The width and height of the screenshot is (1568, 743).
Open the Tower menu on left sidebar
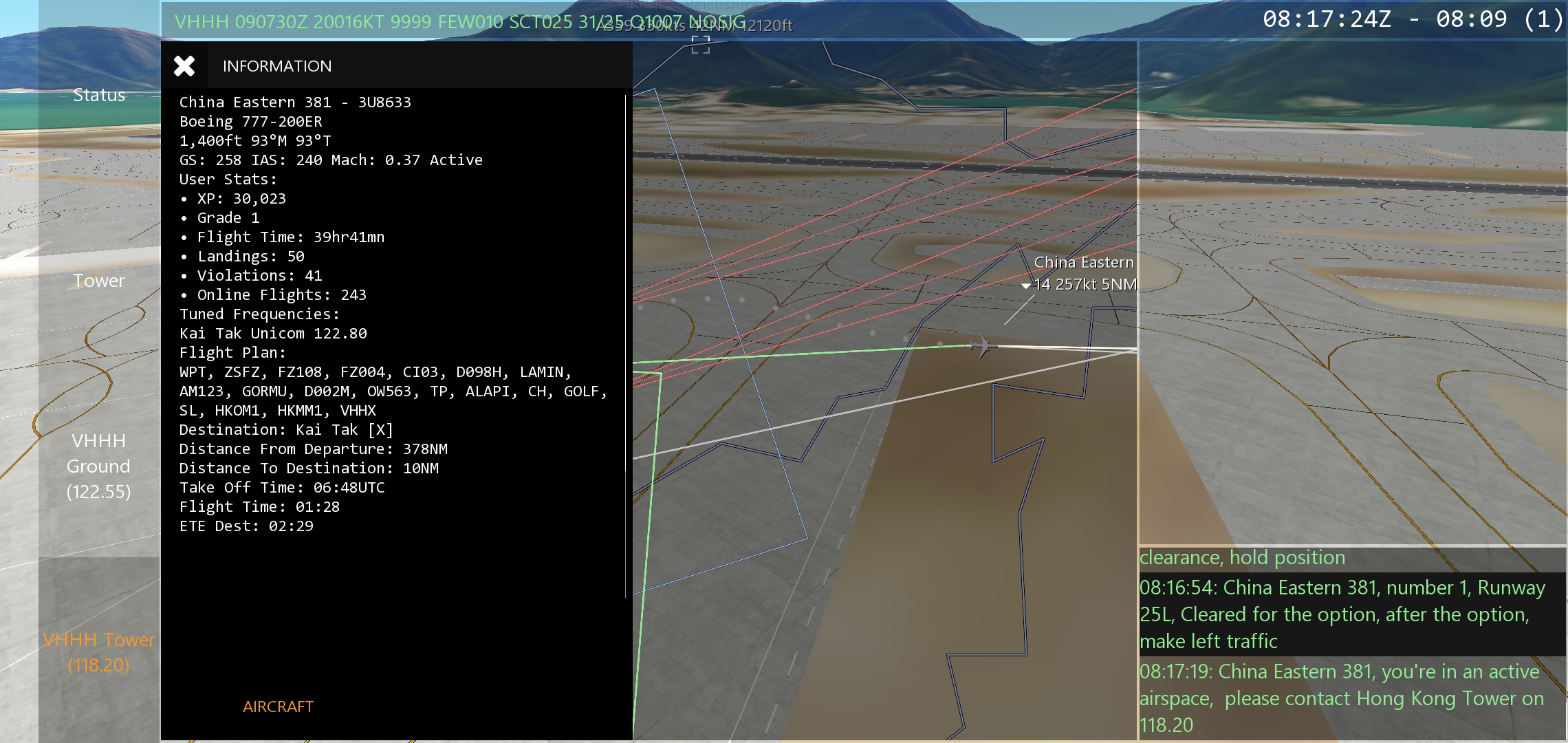[x=99, y=281]
